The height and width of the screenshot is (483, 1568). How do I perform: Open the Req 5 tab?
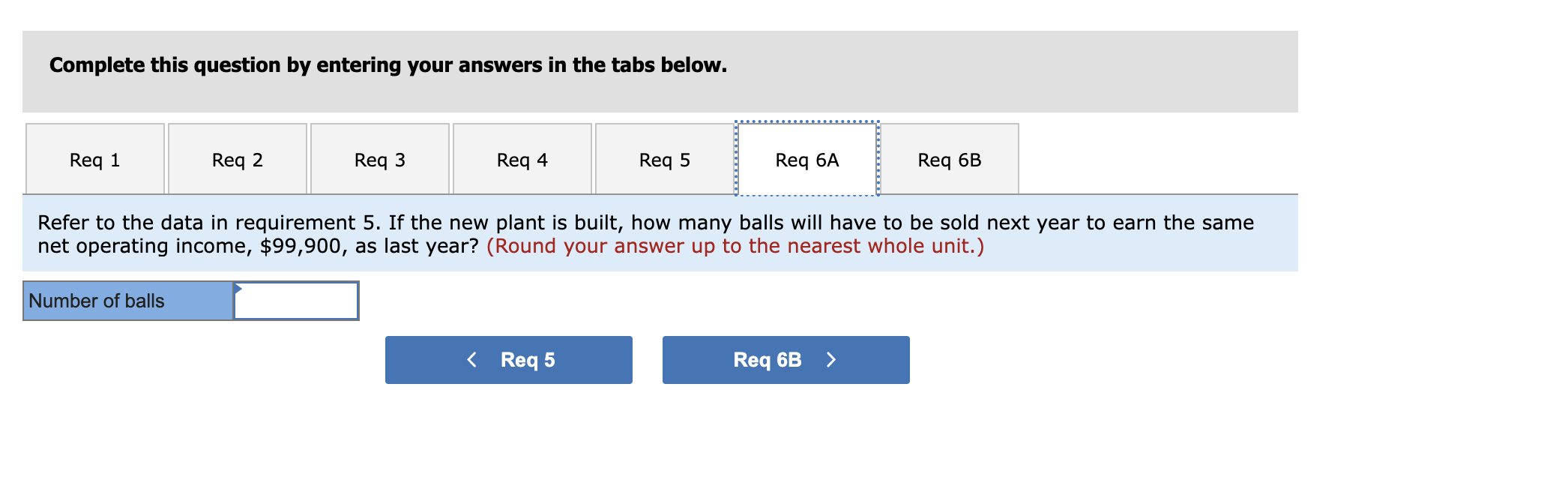click(664, 159)
